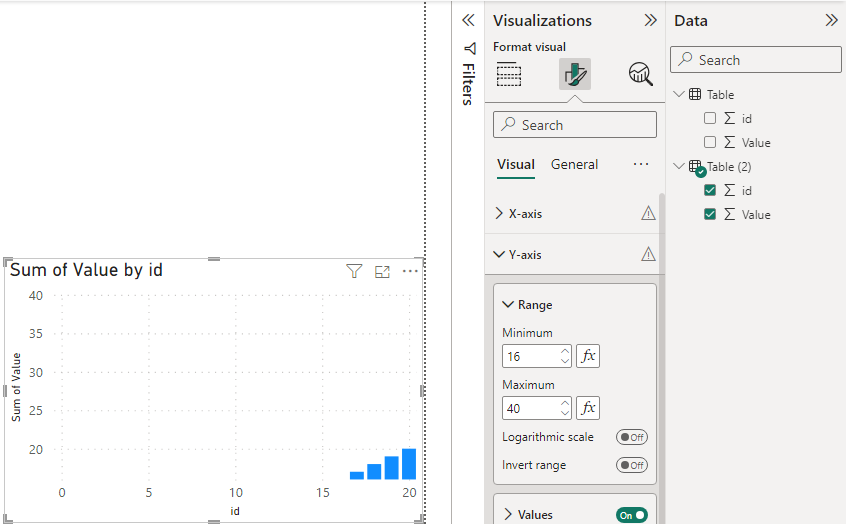Viewport: 846px width, 524px height.
Task: Expand the Filters pane with left chevrons
Action: click(x=468, y=21)
